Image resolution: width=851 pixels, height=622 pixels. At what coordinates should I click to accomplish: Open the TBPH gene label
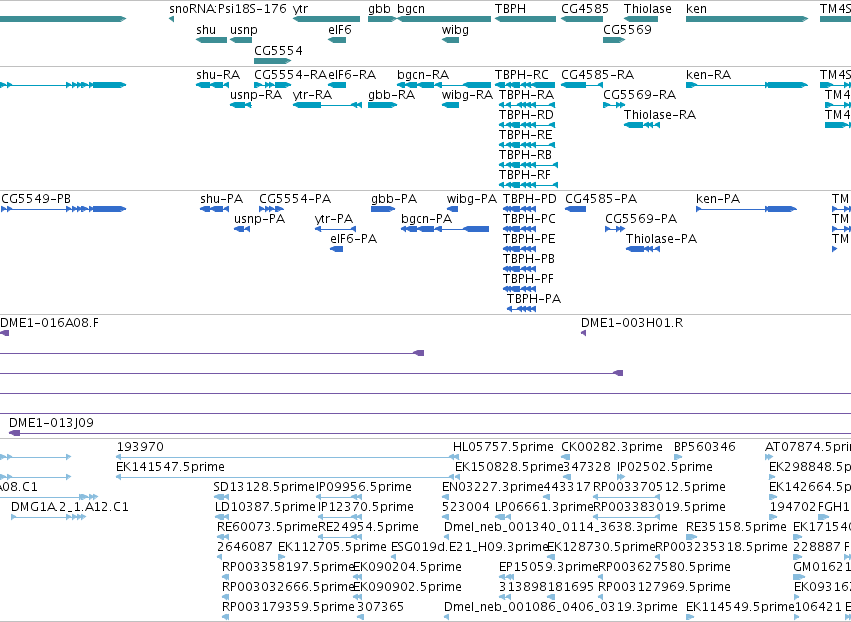[x=510, y=9]
